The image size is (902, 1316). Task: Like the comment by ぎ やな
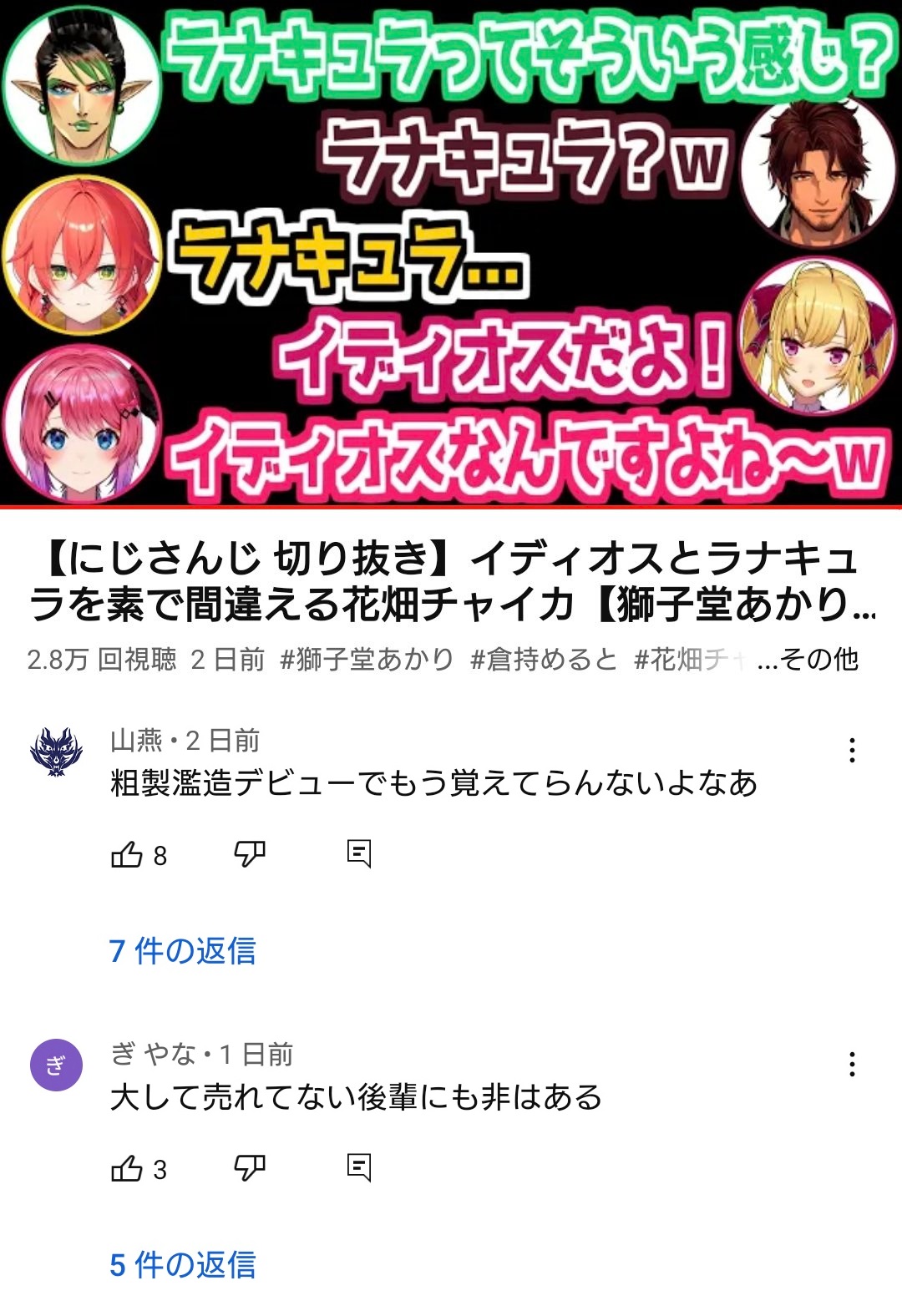tap(127, 1168)
